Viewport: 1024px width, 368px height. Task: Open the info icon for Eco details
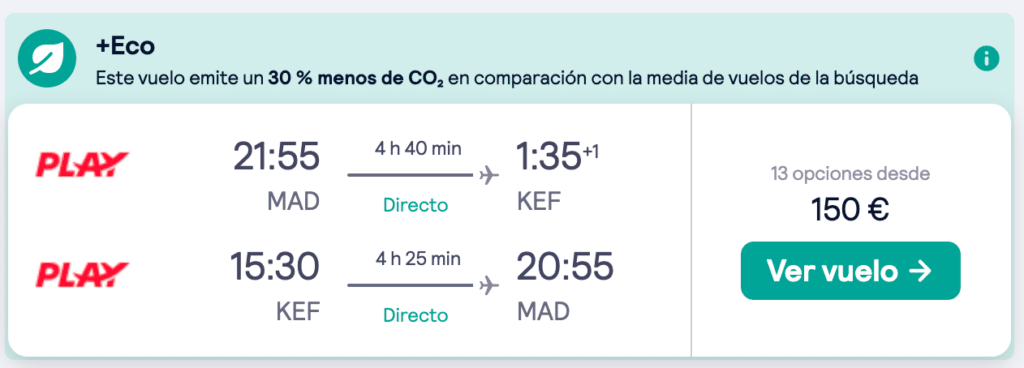click(x=987, y=59)
